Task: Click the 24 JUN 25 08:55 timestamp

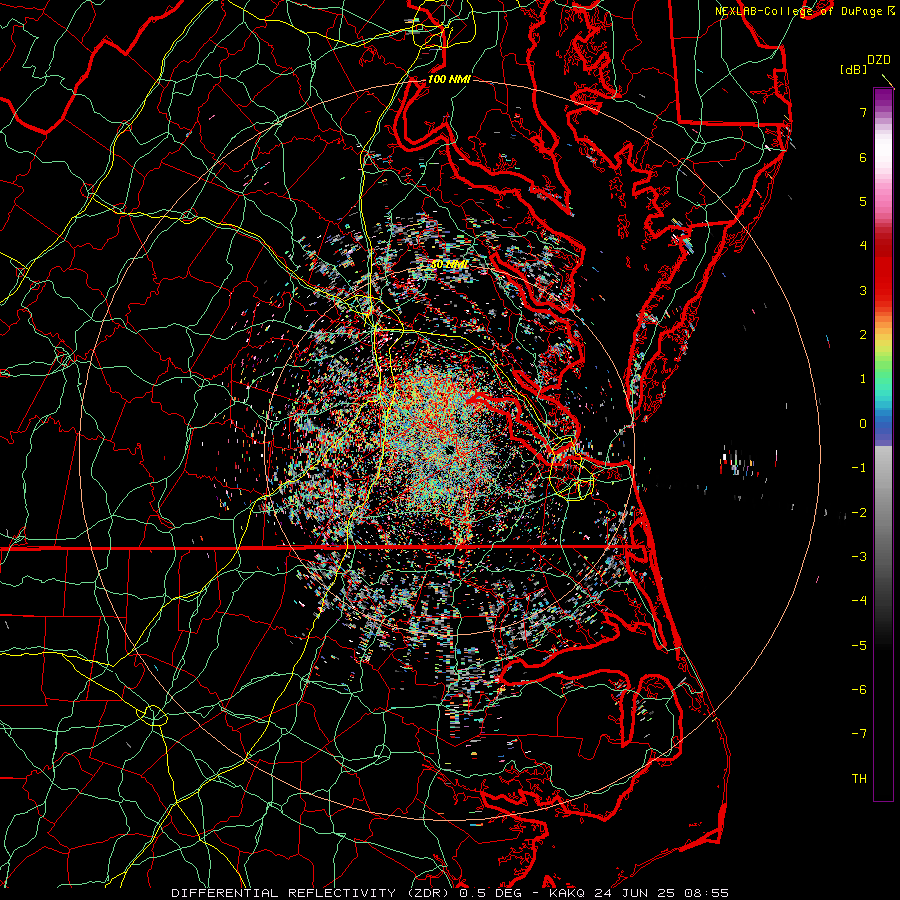Action: tap(660, 893)
